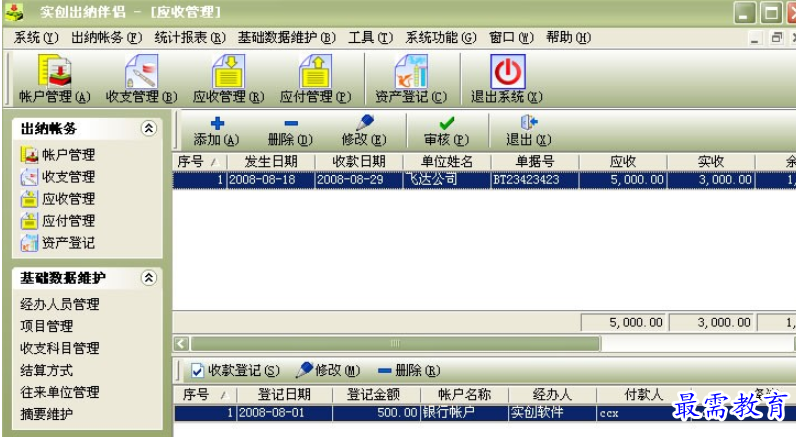796x437 pixels.
Task: Click 经办人 column header
Action: point(552,394)
